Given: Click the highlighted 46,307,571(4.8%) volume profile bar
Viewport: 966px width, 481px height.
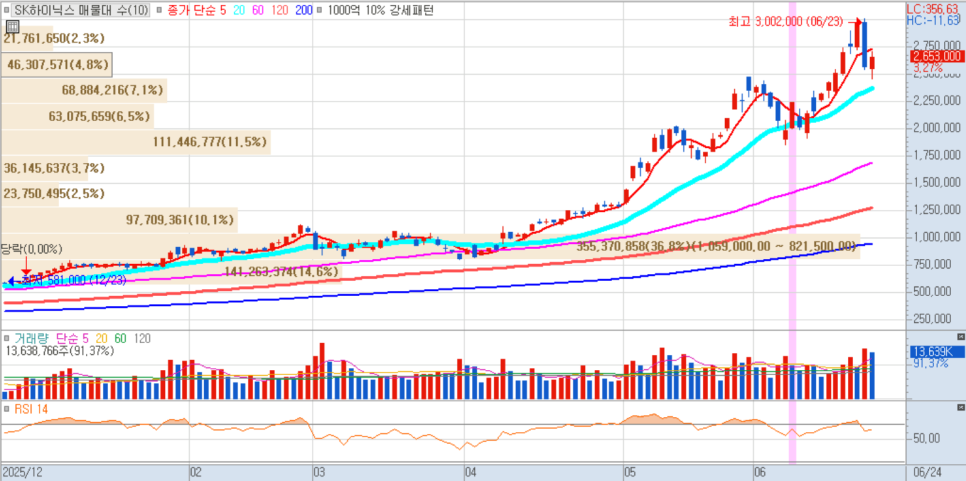Looking at the screenshot, I should tap(59, 64).
